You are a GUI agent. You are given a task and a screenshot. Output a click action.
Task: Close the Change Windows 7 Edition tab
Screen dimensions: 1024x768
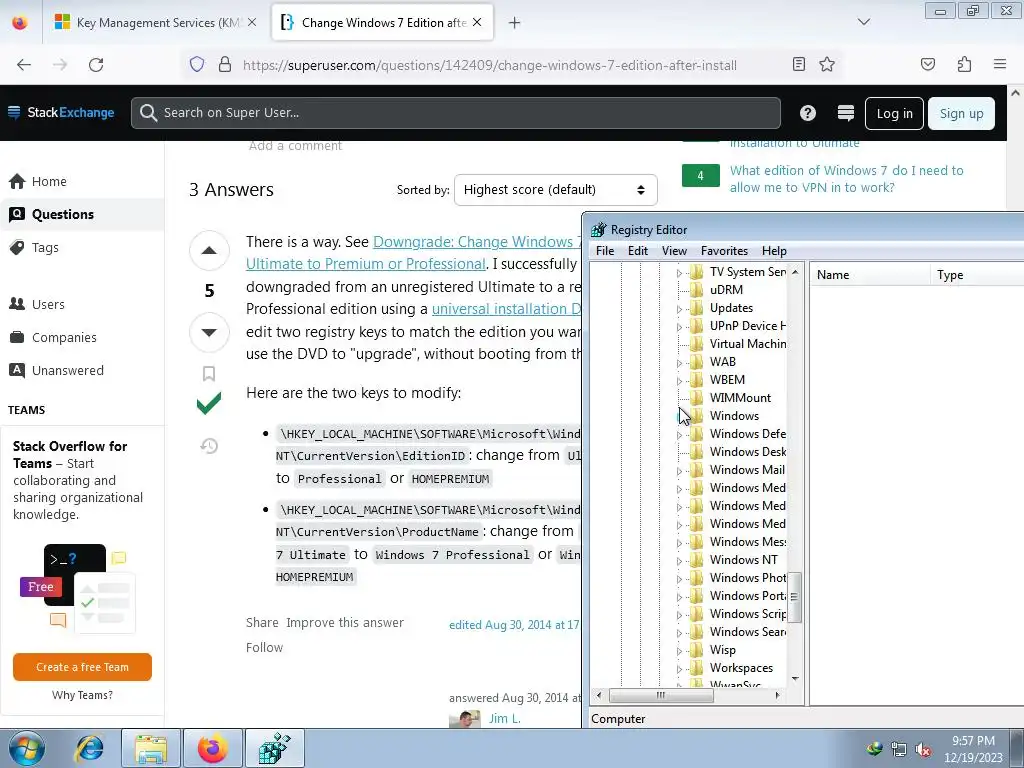click(x=477, y=22)
